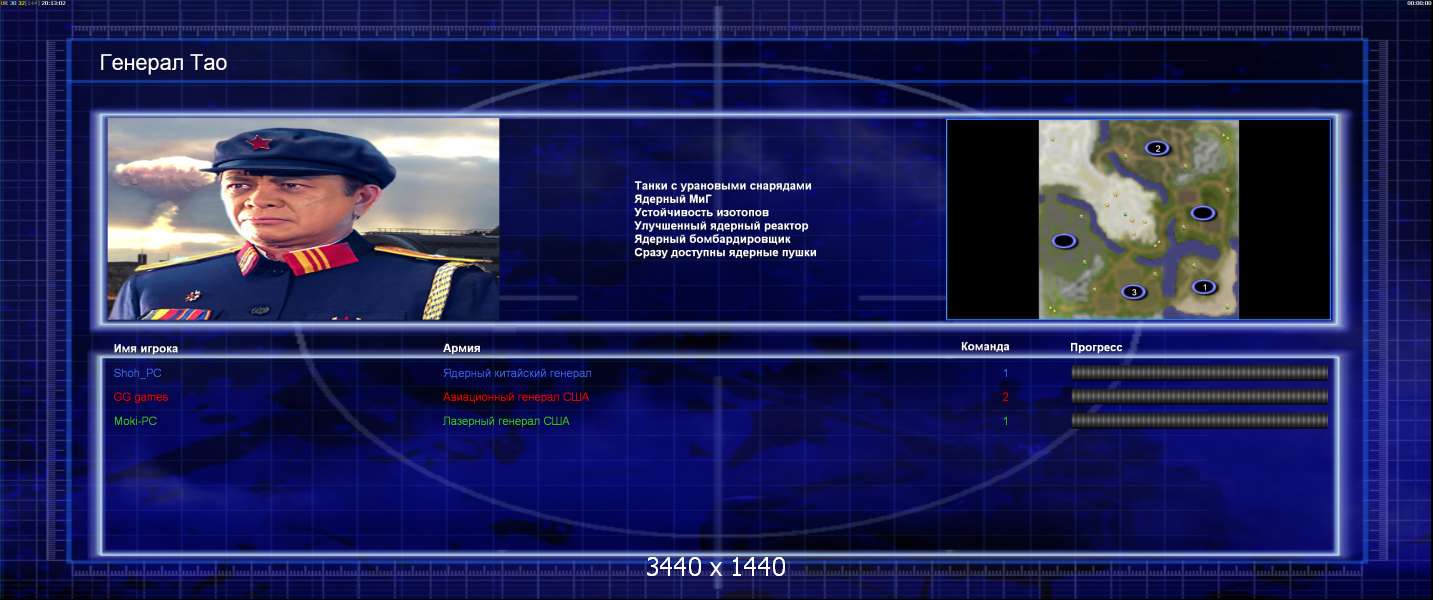Click the unnumbered western start marker on minimap

click(1063, 241)
